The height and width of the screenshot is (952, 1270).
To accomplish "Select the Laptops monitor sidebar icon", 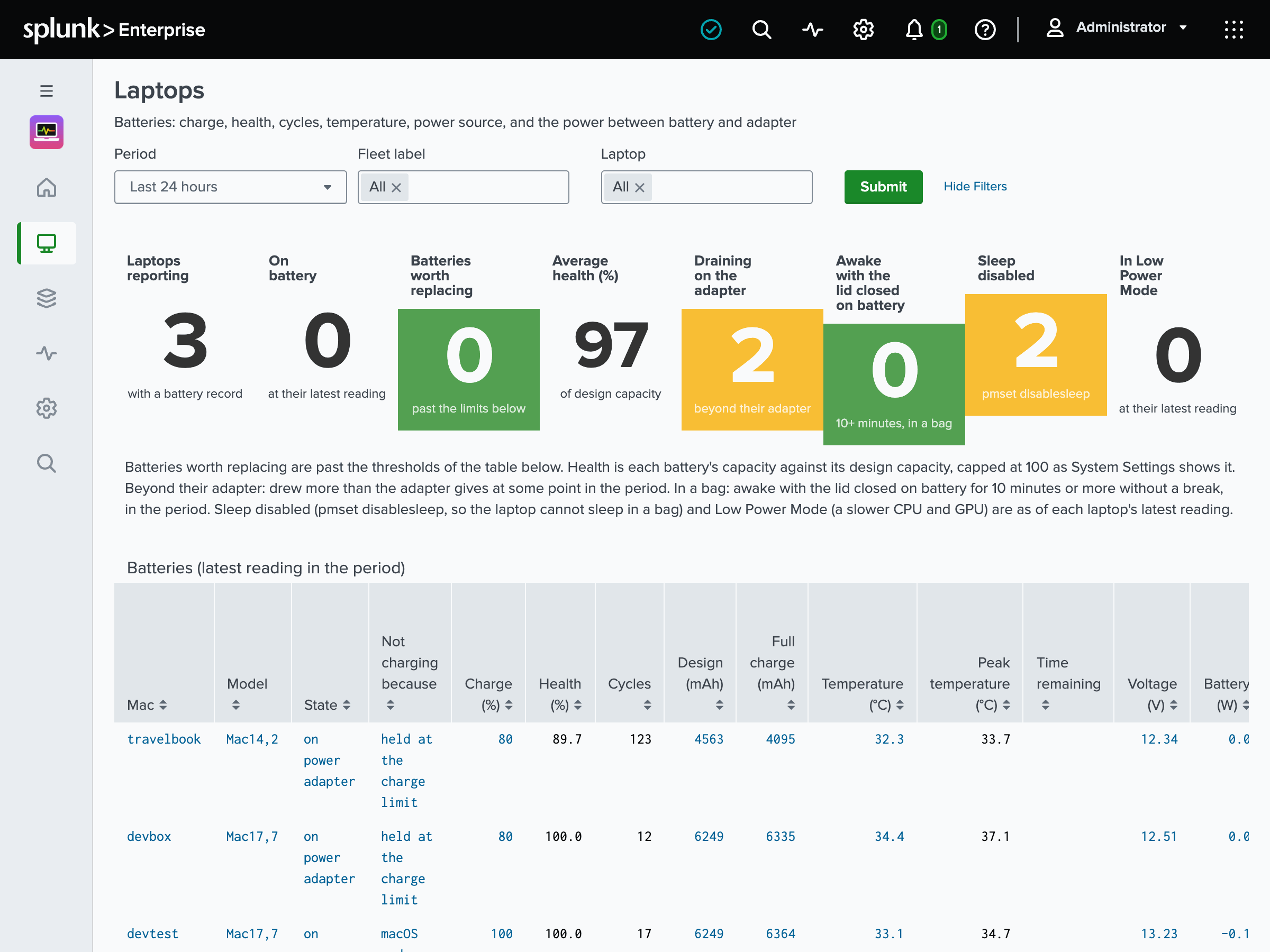I will (47, 243).
